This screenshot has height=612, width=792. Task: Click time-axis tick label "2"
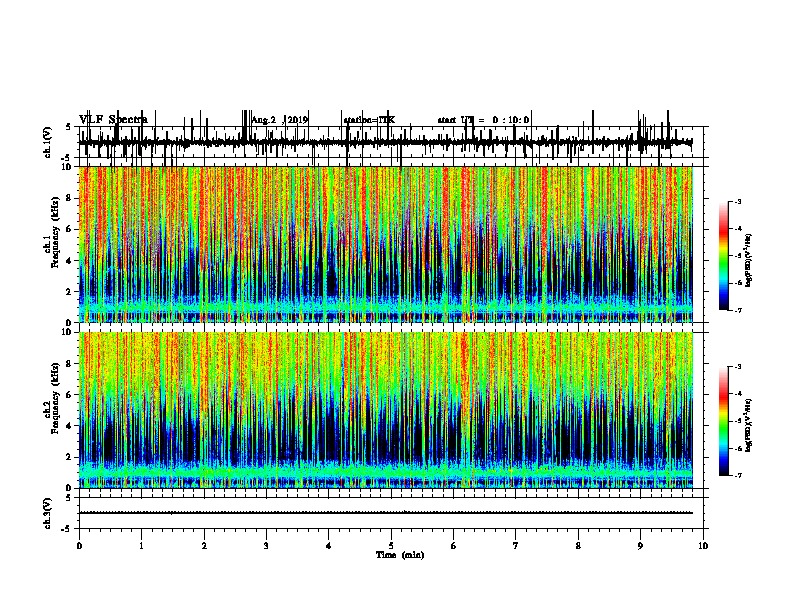tap(204, 546)
